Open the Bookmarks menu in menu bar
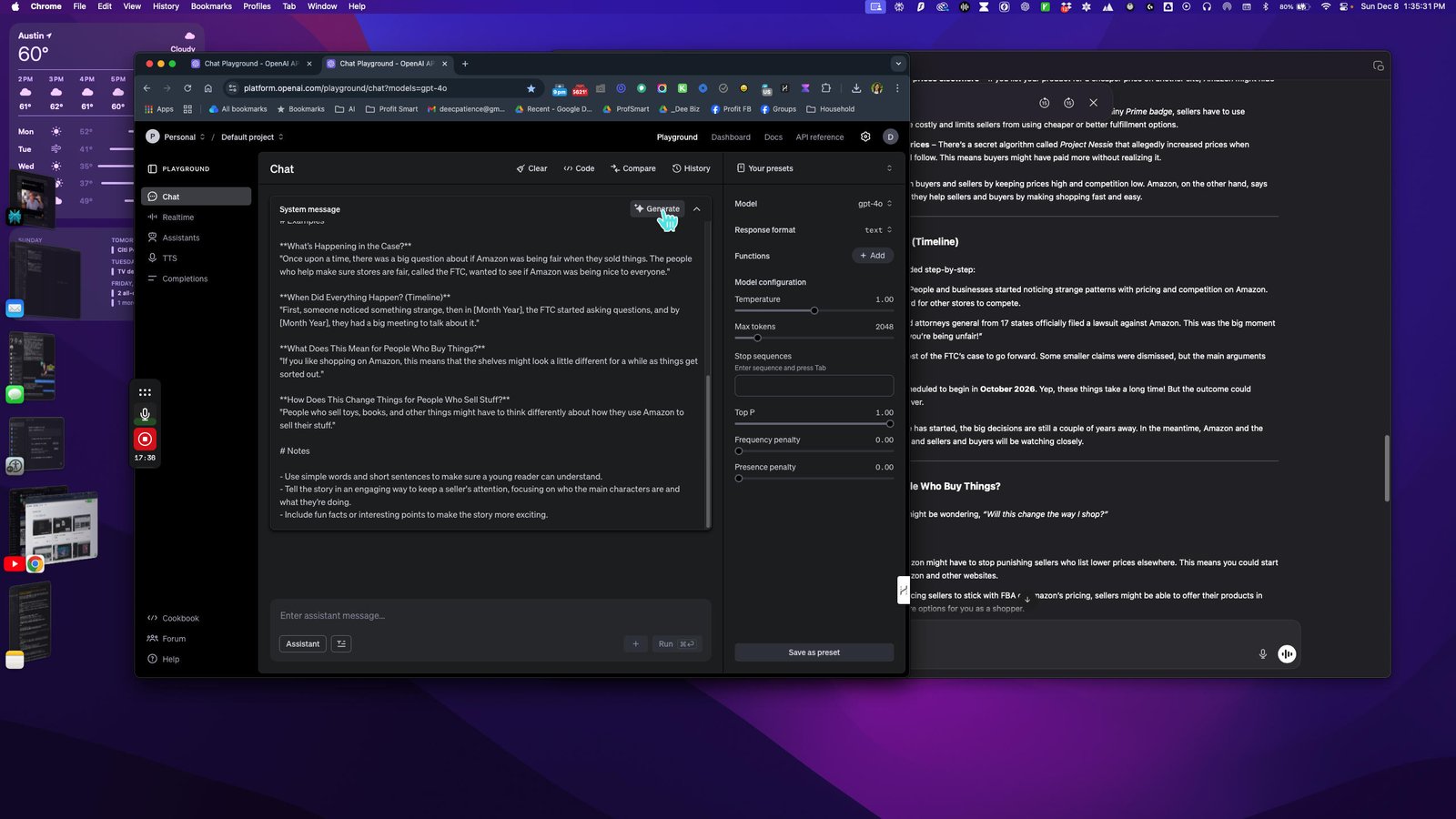This screenshot has width=1456, height=819. [x=211, y=6]
